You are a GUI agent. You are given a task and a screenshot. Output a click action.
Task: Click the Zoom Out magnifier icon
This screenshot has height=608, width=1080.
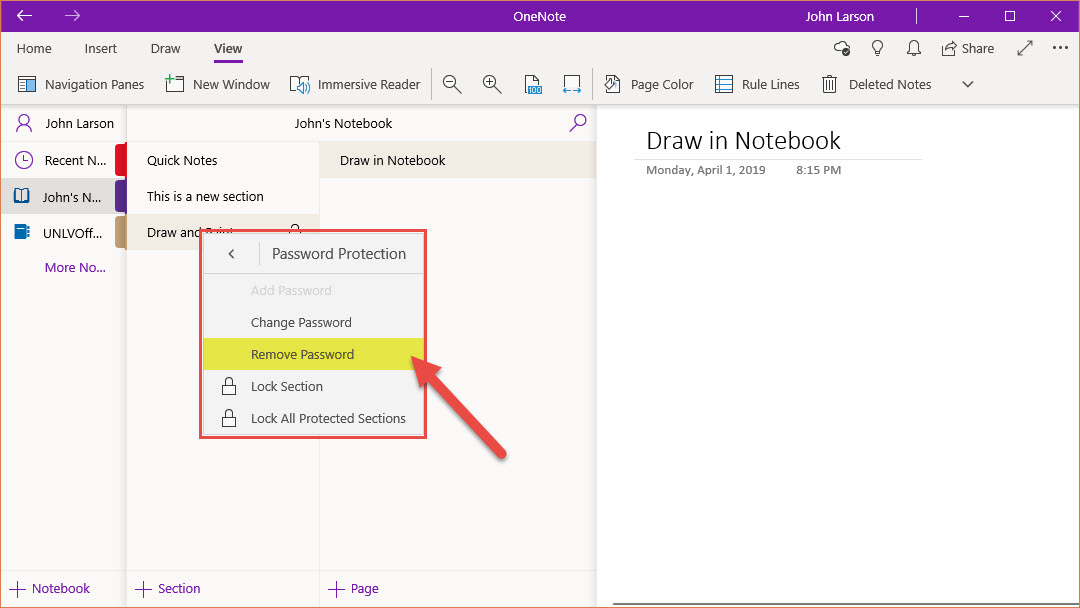pos(452,84)
